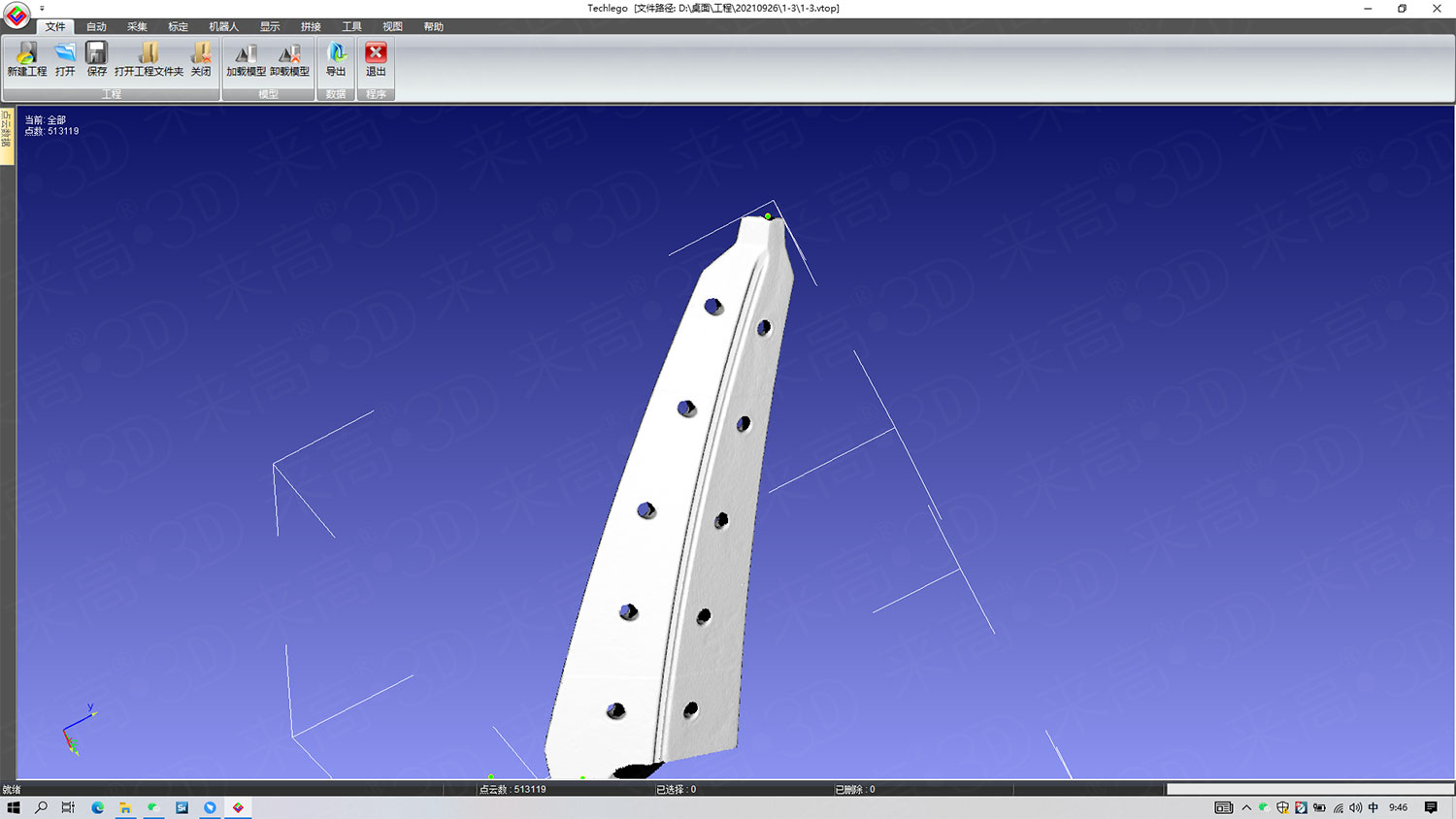
Task: Open a project with the 打开 icon
Action: [65, 59]
